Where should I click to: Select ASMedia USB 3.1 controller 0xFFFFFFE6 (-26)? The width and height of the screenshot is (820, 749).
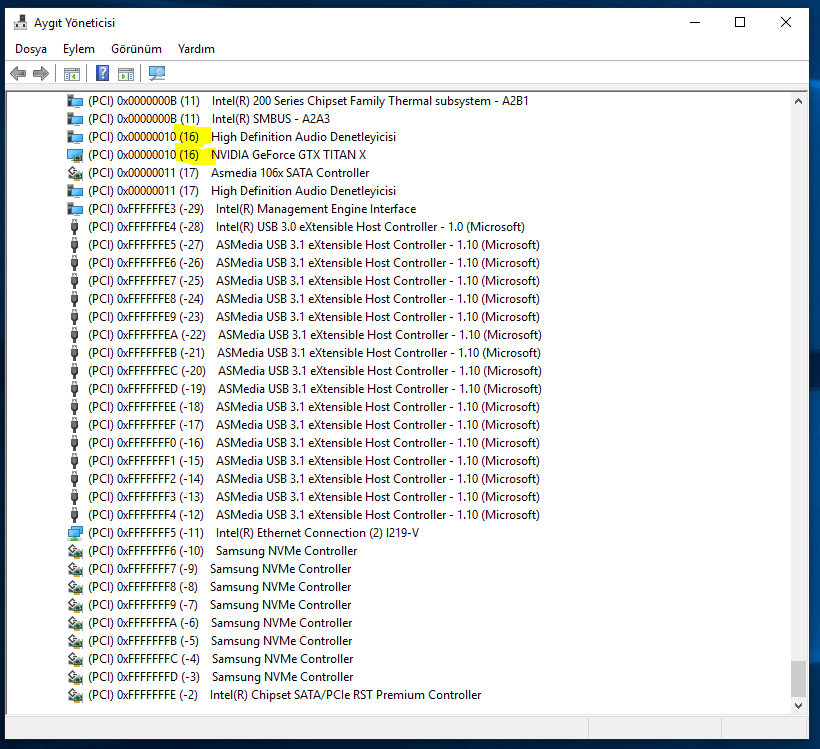point(314,263)
